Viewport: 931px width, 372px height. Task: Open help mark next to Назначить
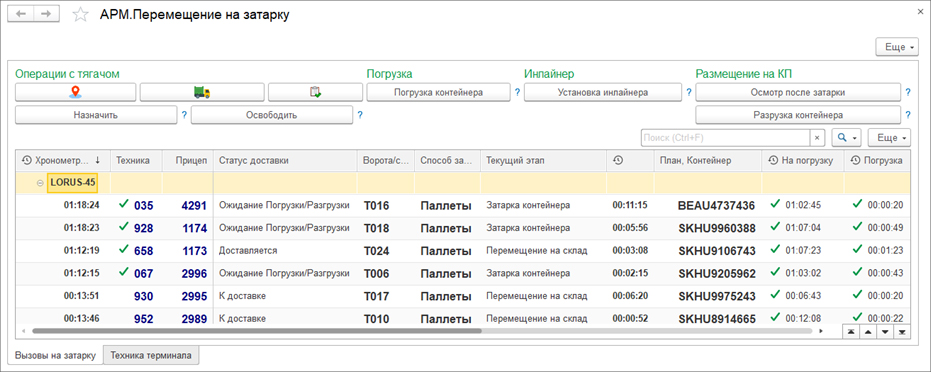[x=184, y=115]
